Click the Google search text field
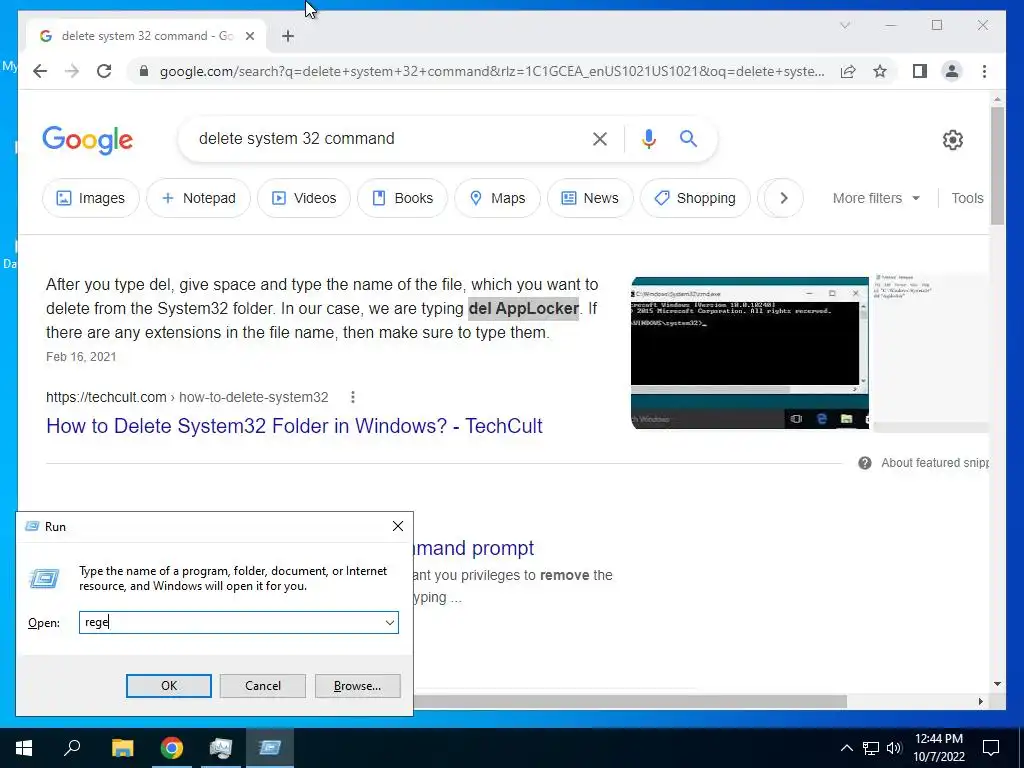 point(385,138)
